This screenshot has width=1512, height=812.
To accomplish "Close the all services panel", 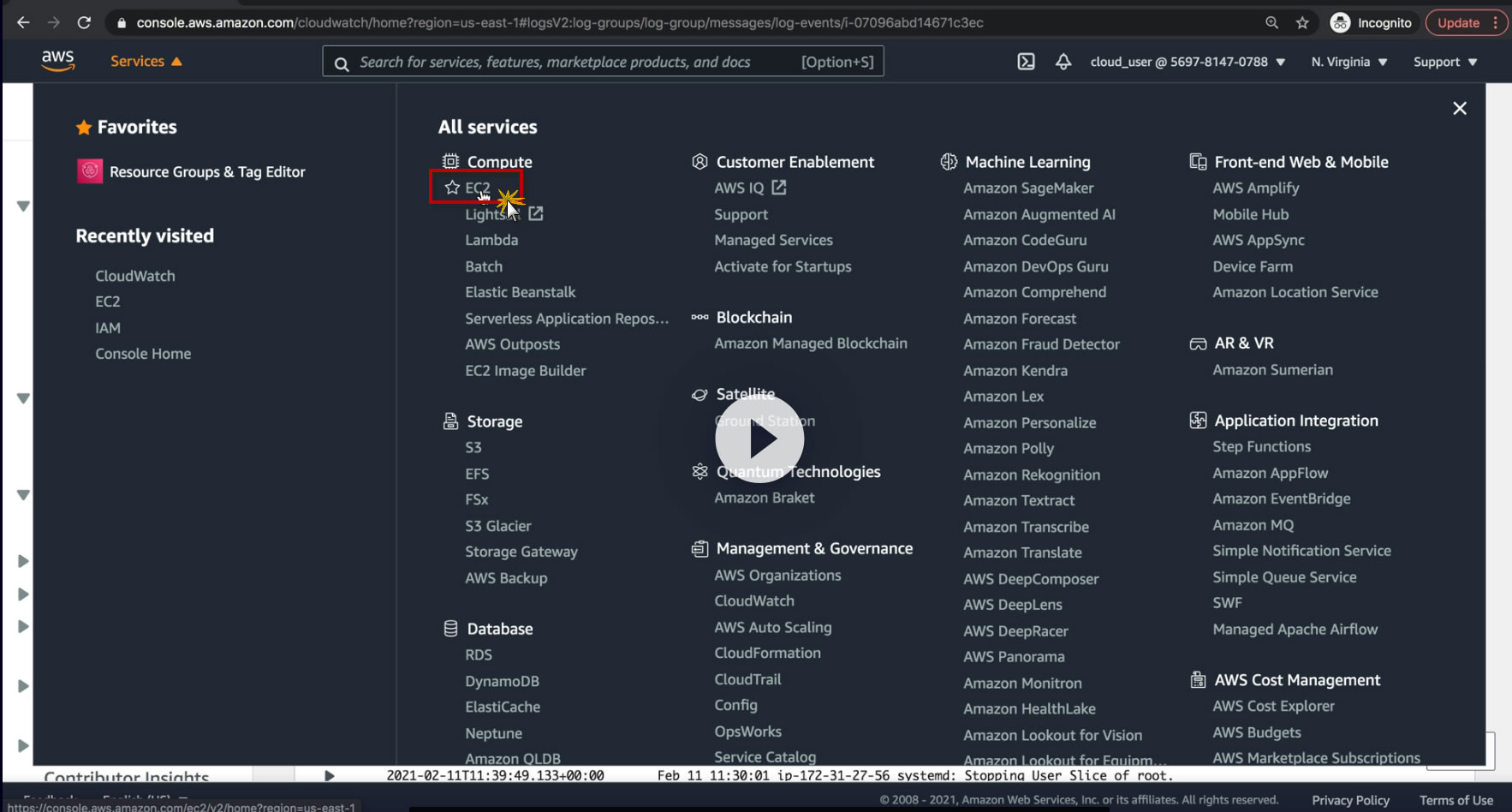I will pyautogui.click(x=1460, y=108).
